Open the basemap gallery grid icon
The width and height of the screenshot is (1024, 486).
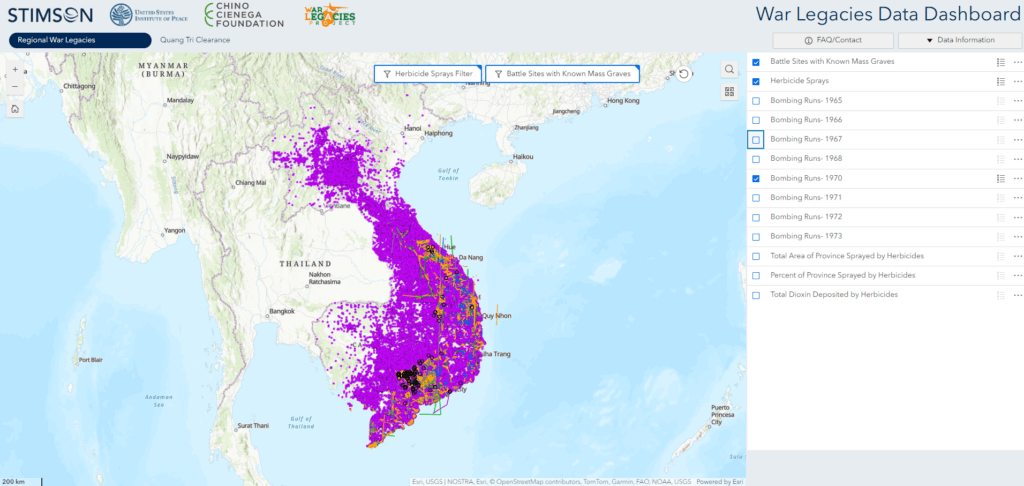click(x=730, y=92)
